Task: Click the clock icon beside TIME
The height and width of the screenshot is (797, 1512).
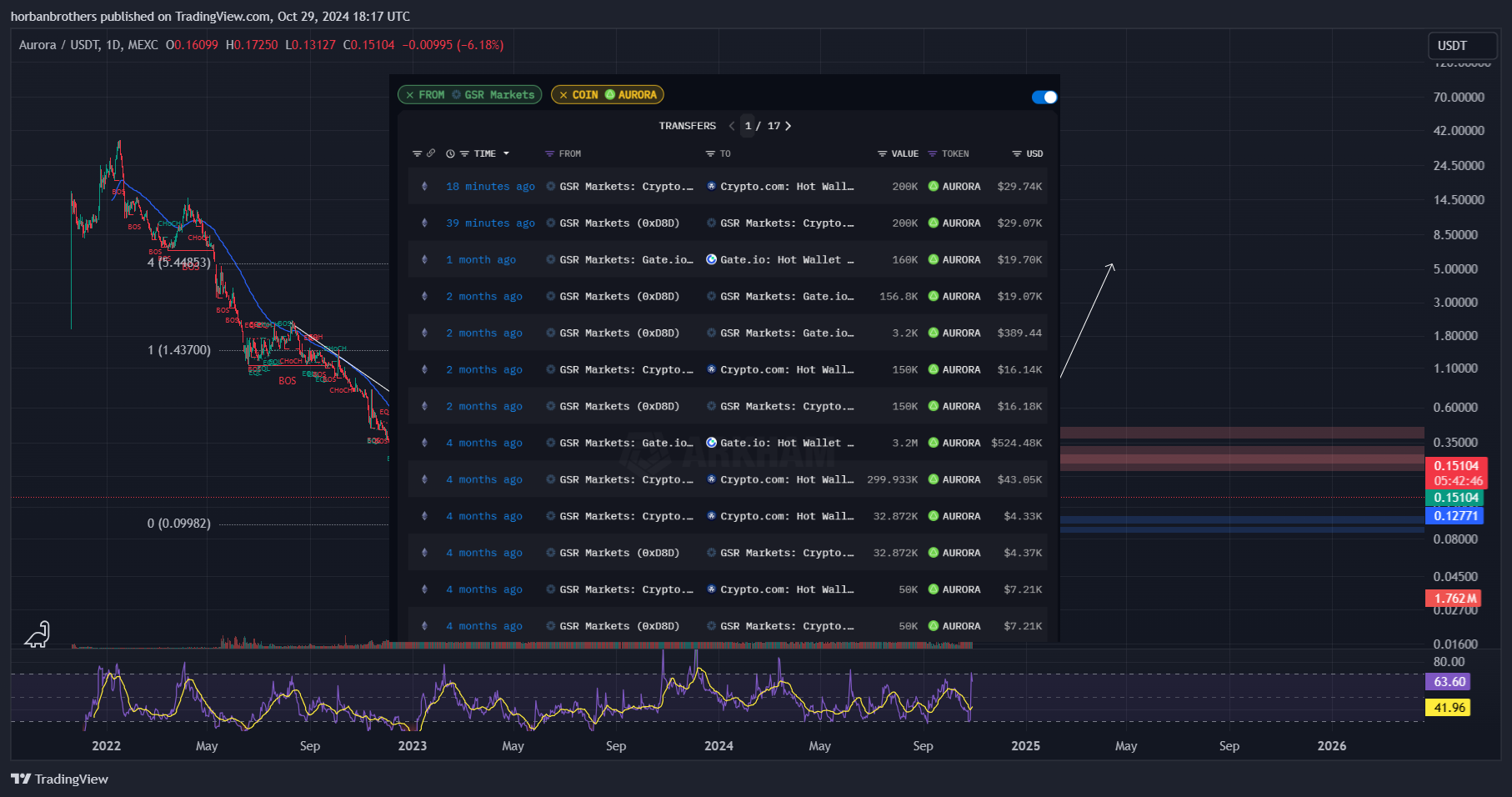Action: pyautogui.click(x=450, y=154)
